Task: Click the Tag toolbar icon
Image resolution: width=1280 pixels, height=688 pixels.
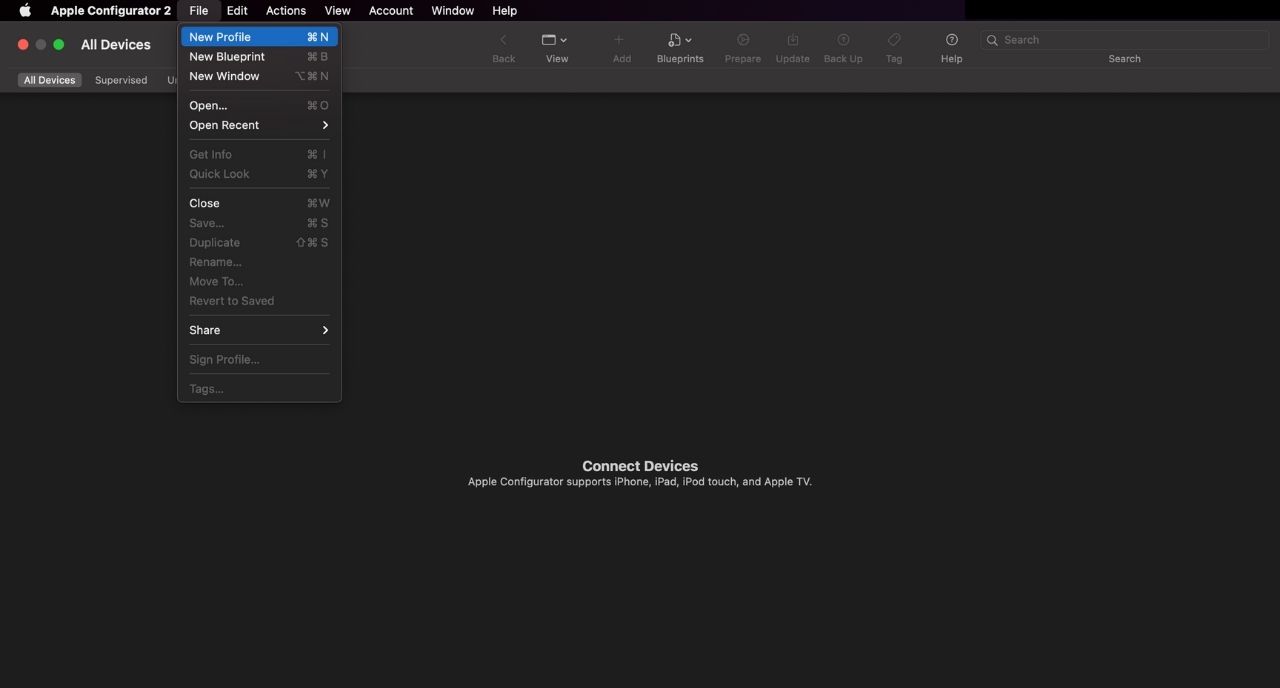Action: [x=894, y=40]
